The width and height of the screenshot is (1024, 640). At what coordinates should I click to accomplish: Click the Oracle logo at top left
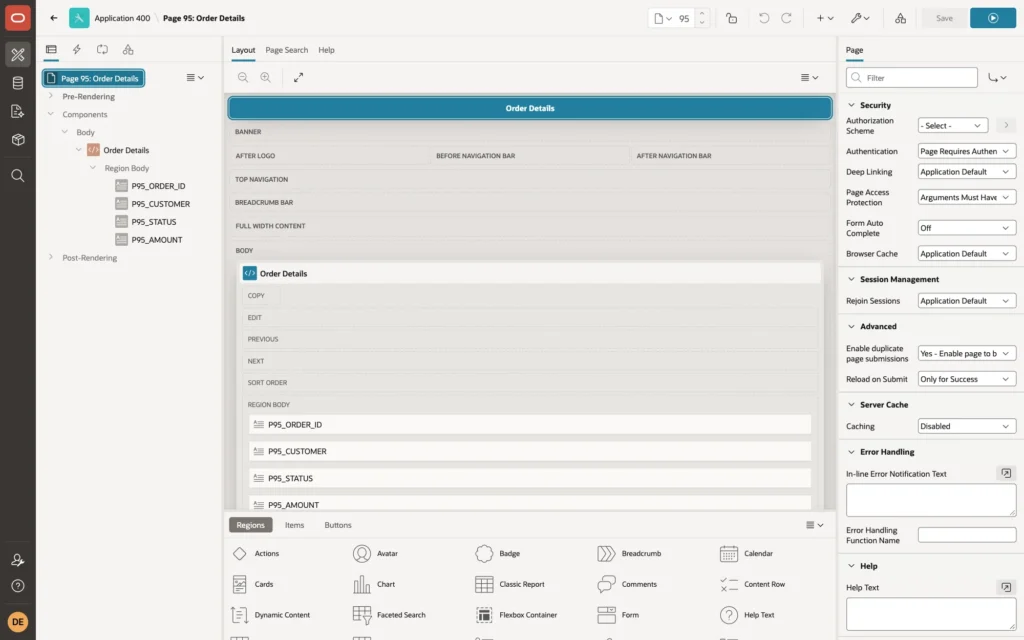[18, 18]
